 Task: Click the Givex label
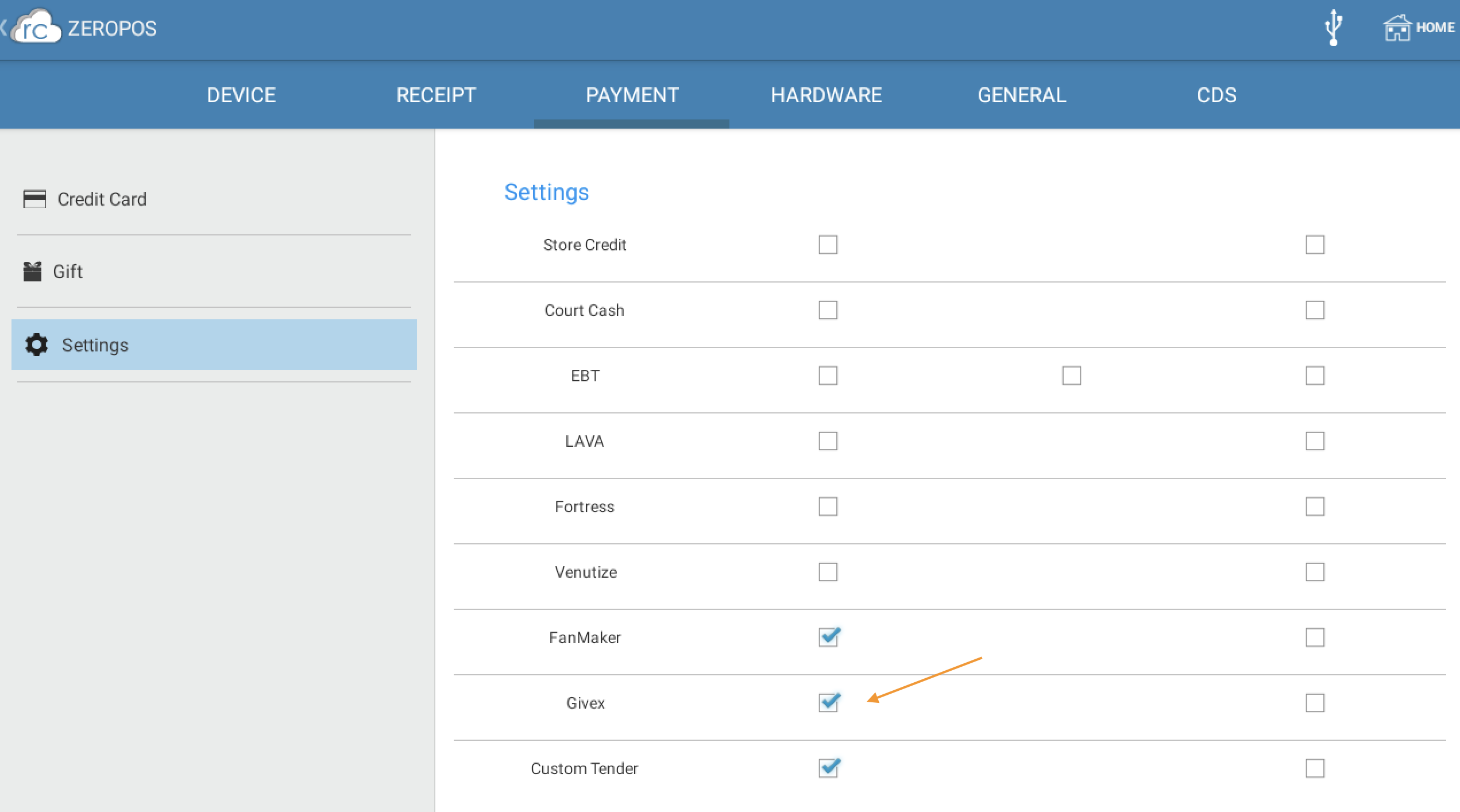pos(585,703)
